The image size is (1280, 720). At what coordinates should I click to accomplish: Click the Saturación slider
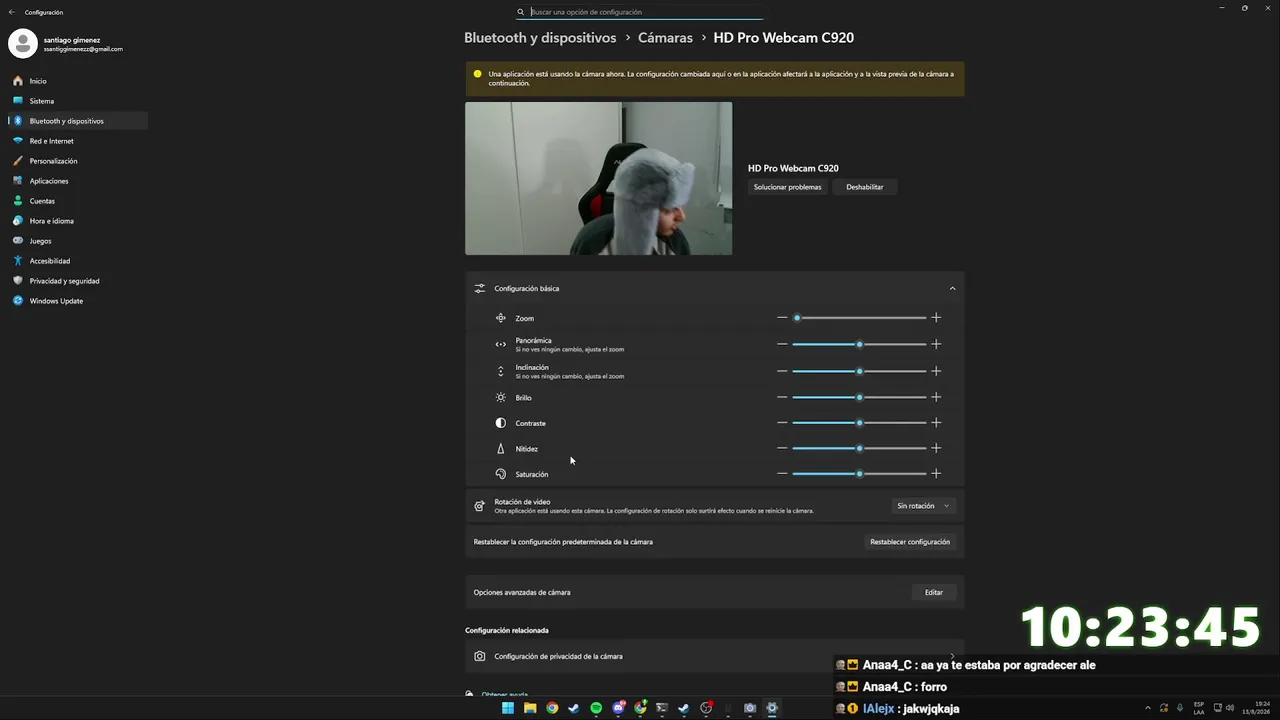pyautogui.click(x=859, y=474)
